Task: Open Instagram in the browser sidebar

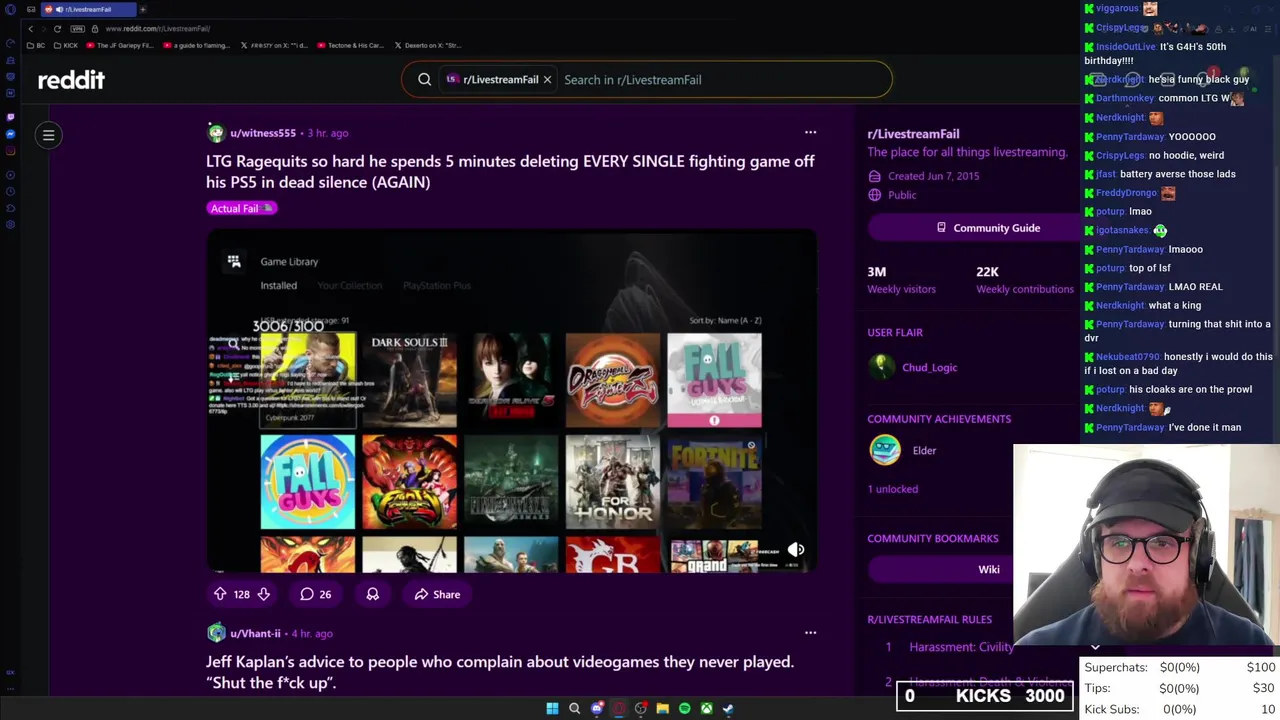Action: [x=10, y=151]
